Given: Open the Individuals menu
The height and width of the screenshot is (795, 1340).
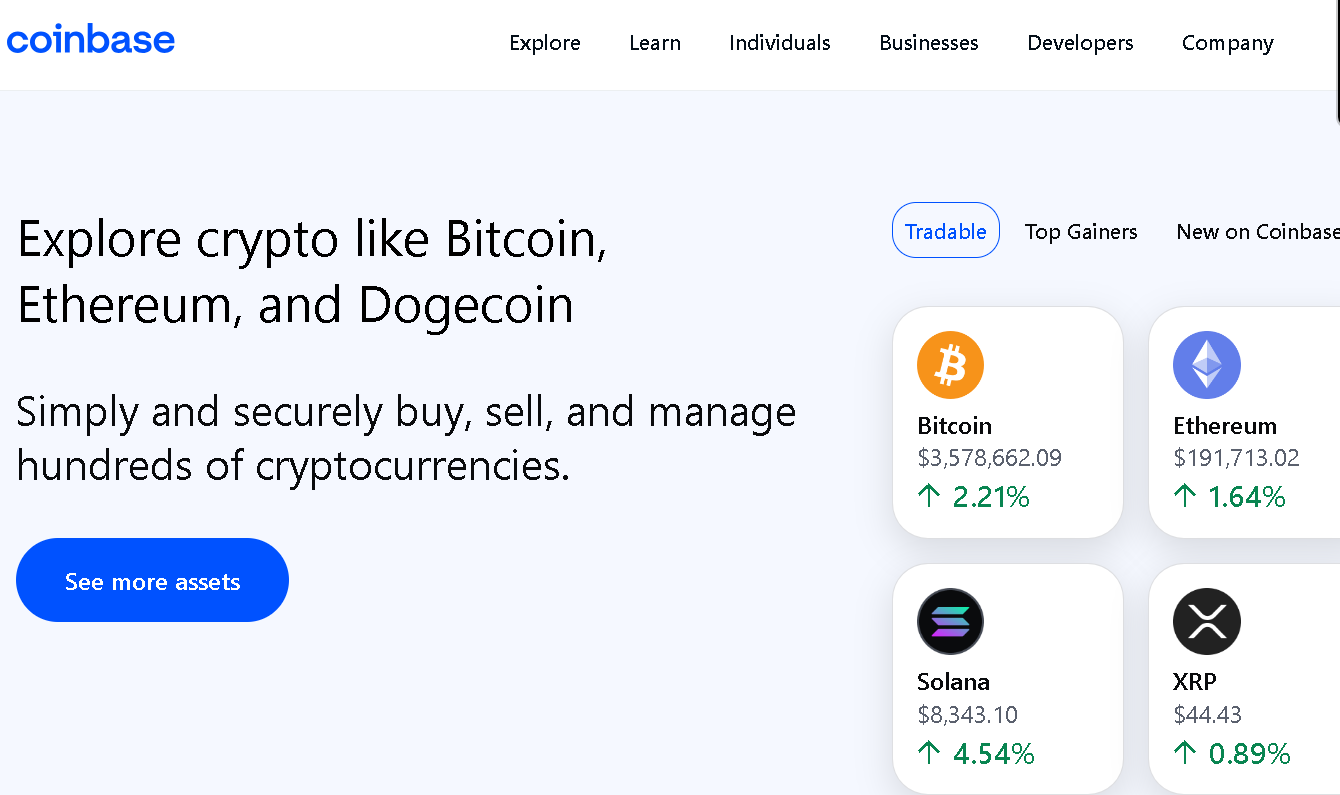Looking at the screenshot, I should pos(779,43).
